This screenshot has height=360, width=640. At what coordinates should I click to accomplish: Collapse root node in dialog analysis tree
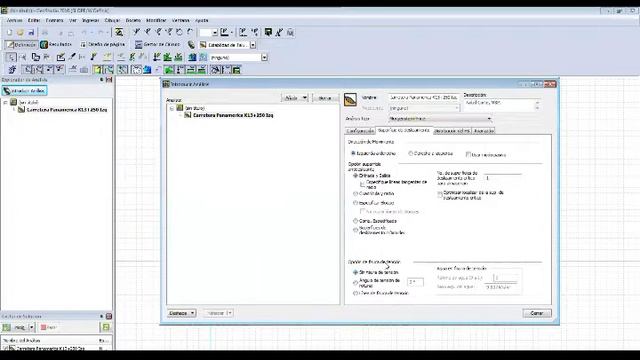coord(172,108)
